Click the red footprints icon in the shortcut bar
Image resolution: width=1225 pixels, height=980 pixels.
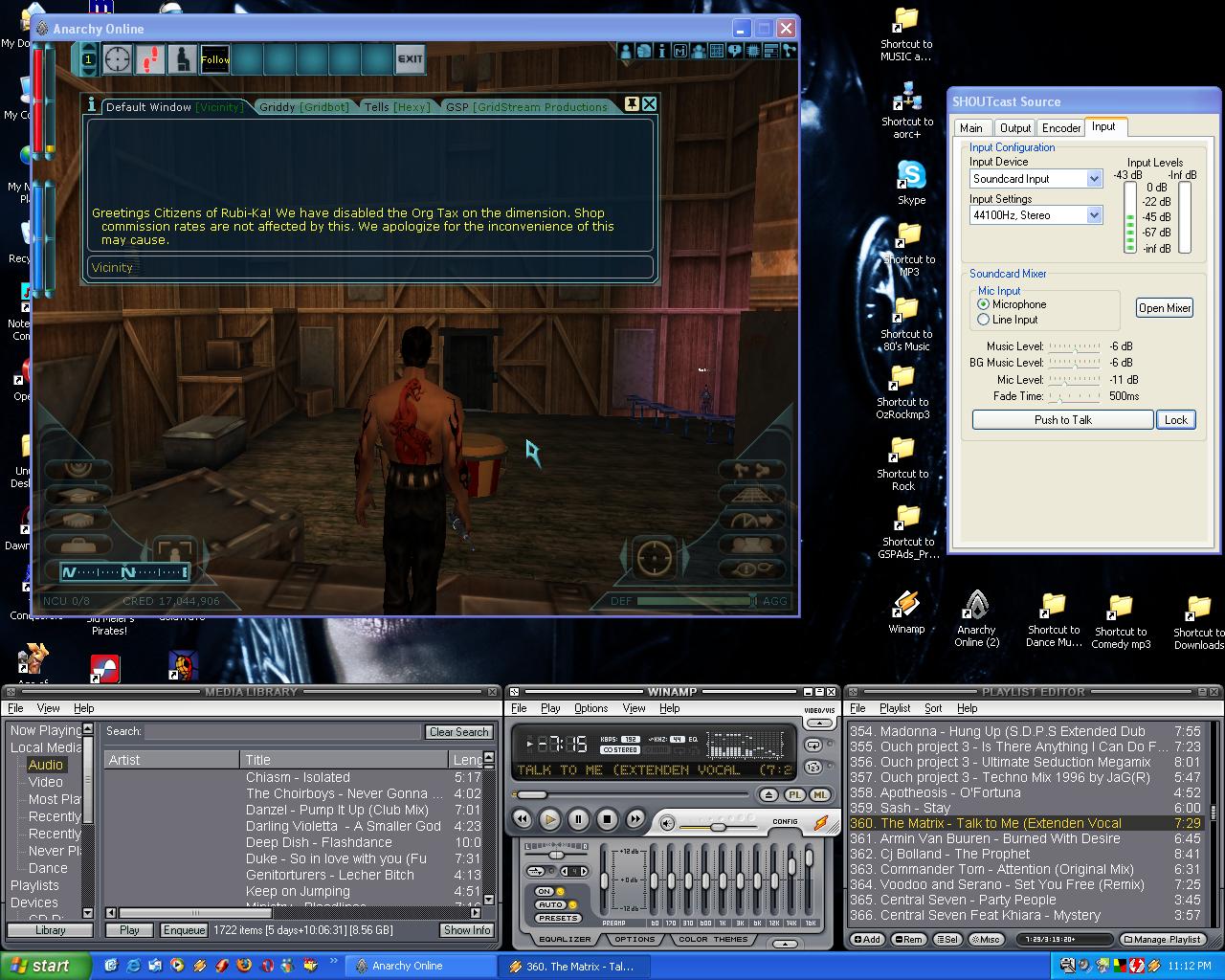(150, 59)
